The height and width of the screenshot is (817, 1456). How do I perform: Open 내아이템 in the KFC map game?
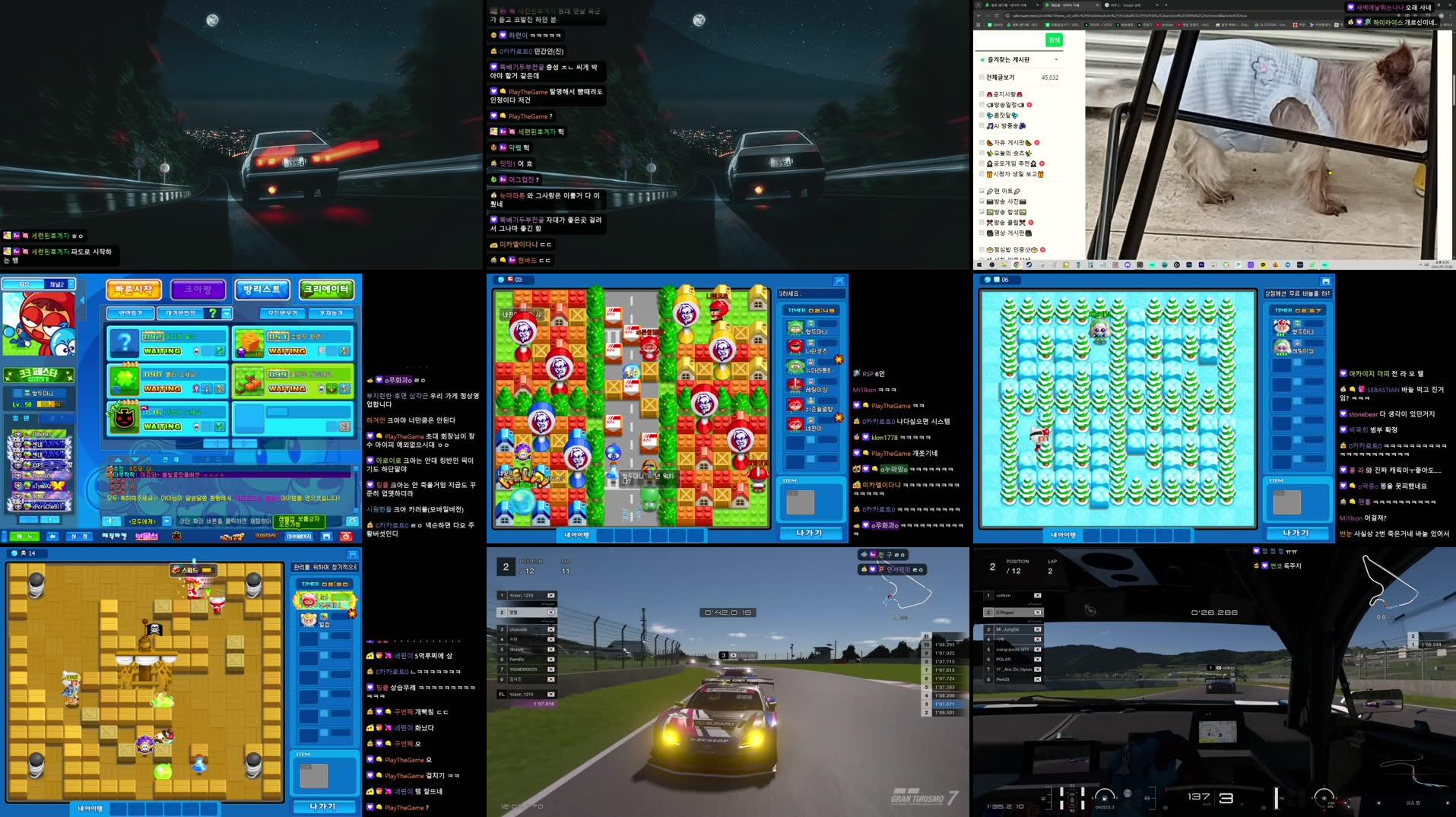tap(577, 535)
